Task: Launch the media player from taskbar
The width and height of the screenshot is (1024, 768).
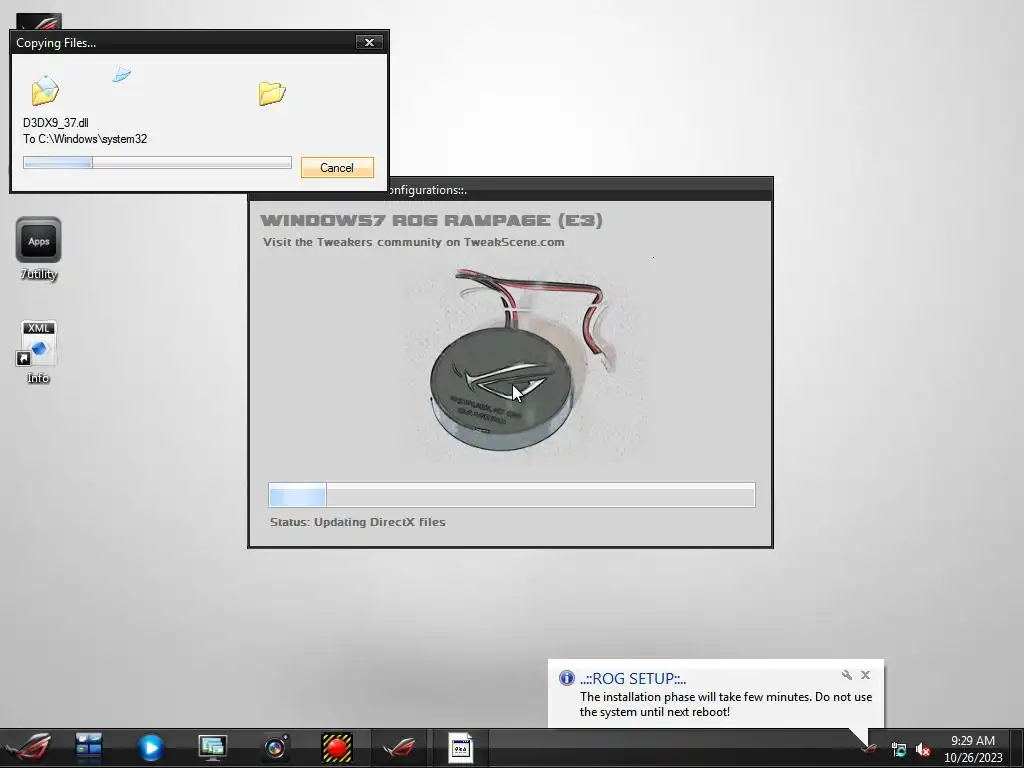Action: 150,747
